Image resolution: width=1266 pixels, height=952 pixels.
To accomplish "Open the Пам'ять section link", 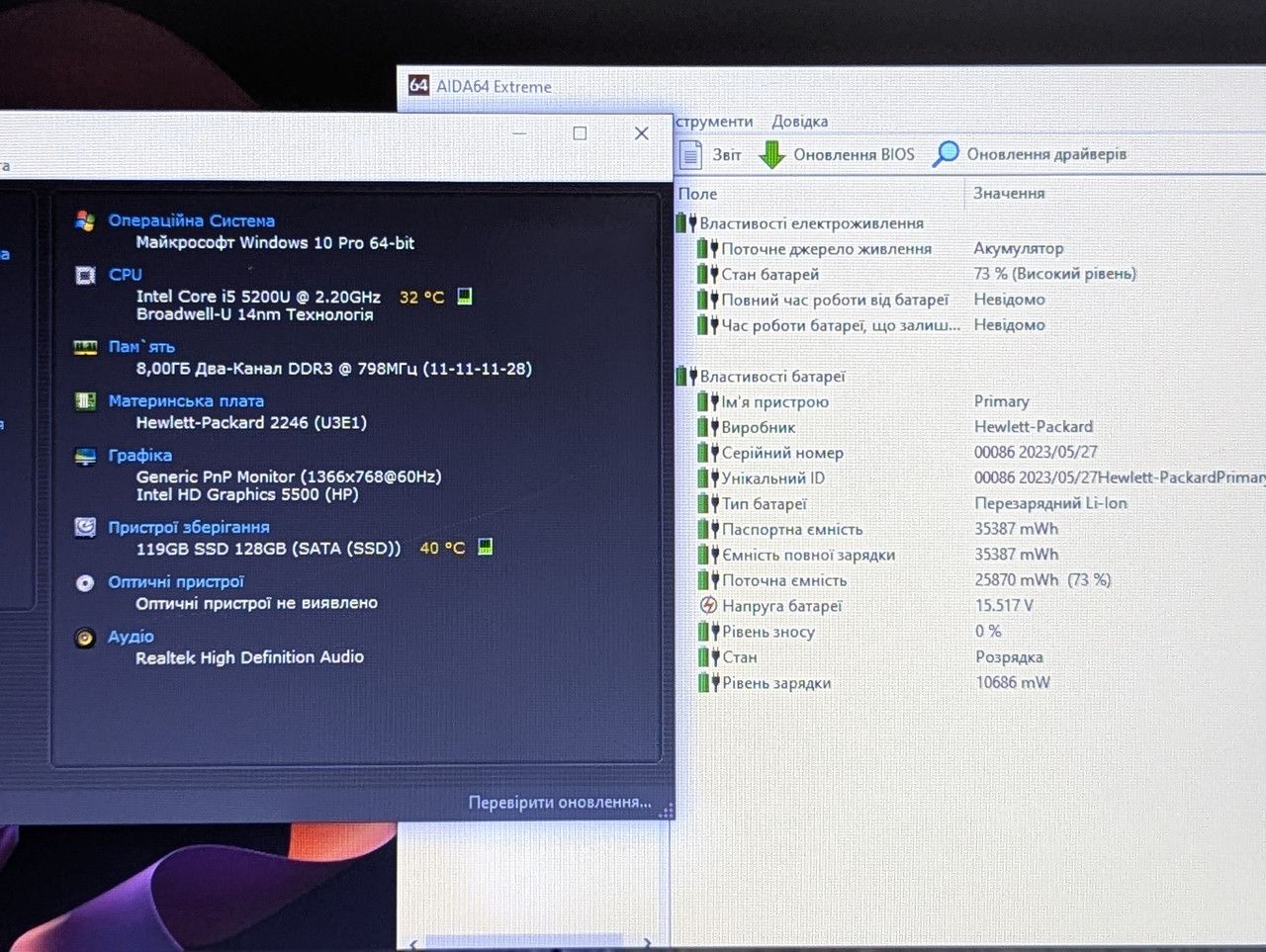I will 141,347.
